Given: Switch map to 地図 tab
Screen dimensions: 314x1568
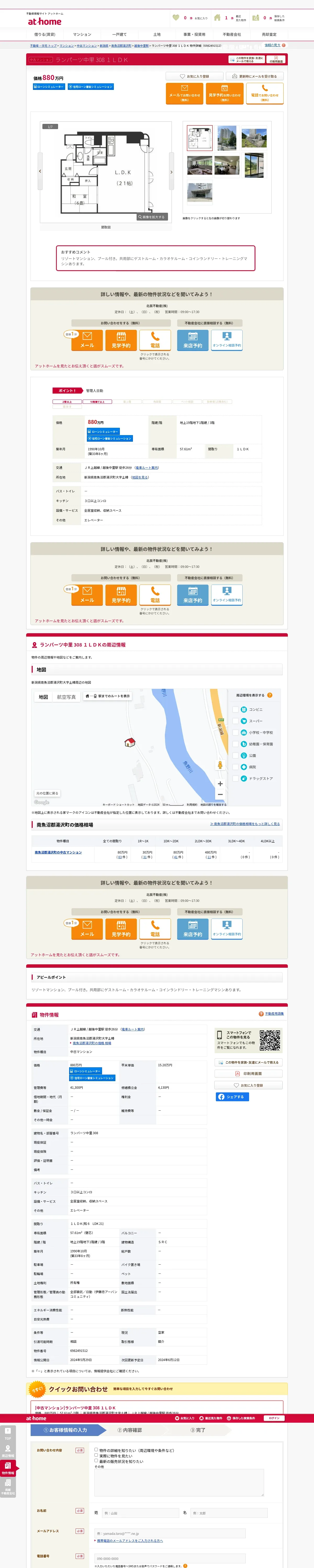Looking at the screenshot, I should click(x=43, y=697).
